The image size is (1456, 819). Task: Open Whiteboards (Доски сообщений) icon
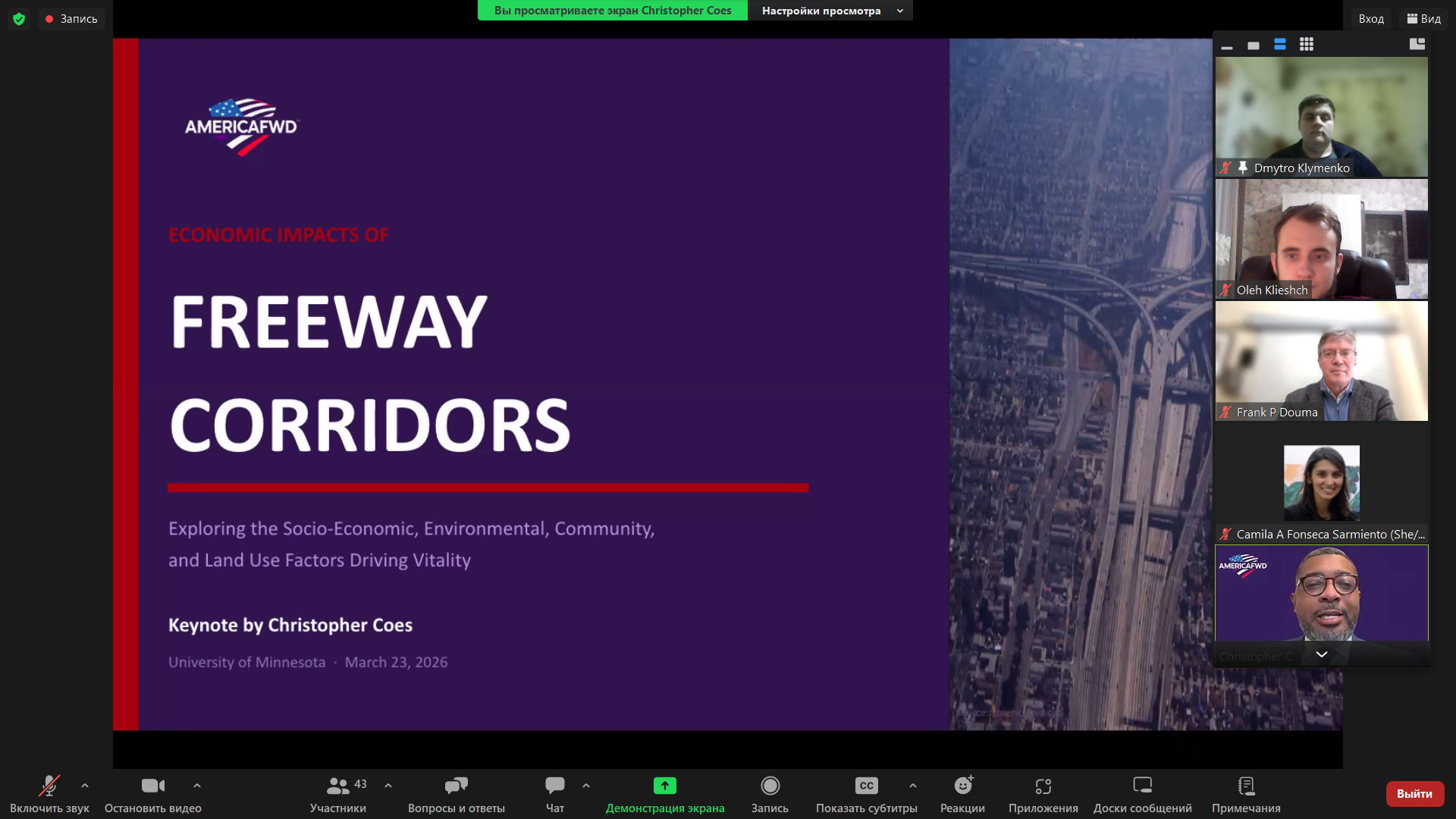tap(1142, 786)
